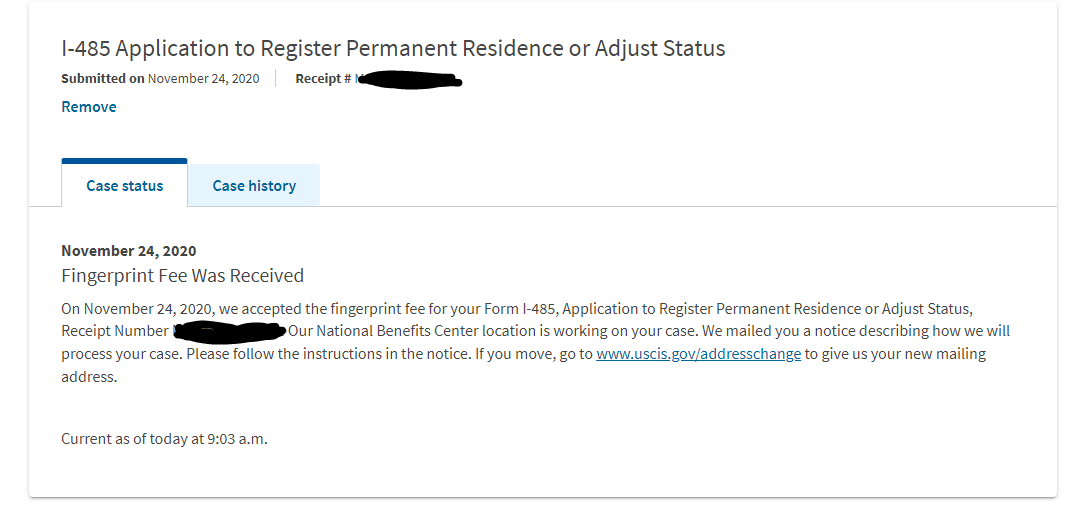Select the Case status tab
The height and width of the screenshot is (529, 1088).
click(x=125, y=185)
